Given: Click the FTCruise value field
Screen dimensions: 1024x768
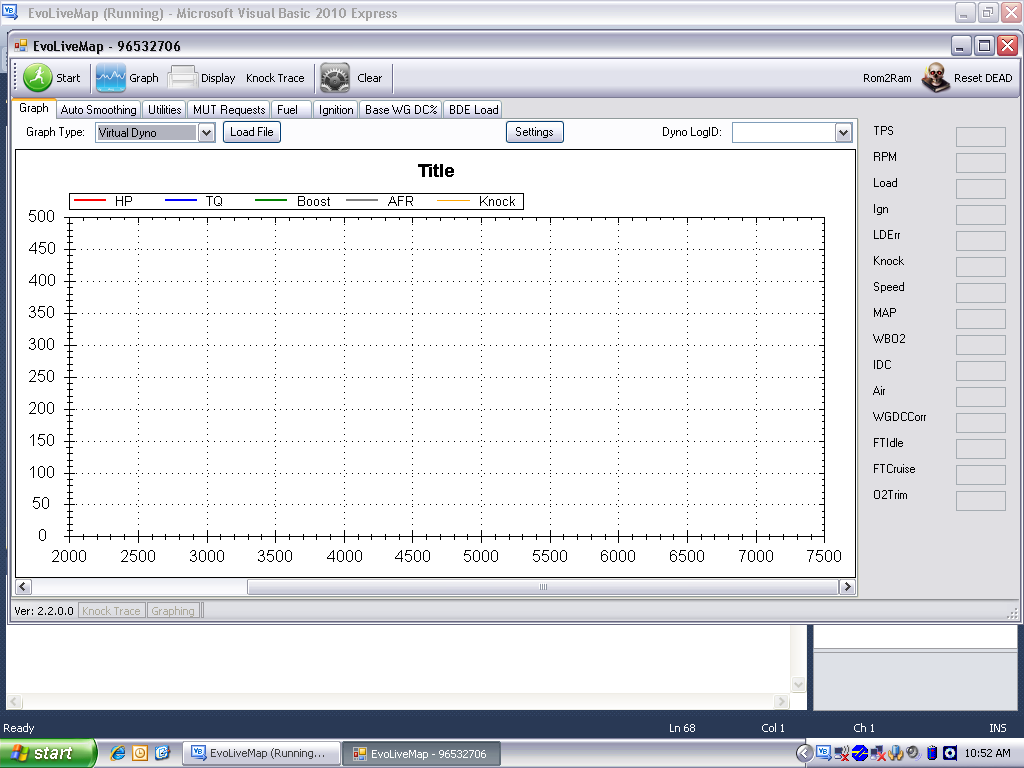Looking at the screenshot, I should coord(980,475).
